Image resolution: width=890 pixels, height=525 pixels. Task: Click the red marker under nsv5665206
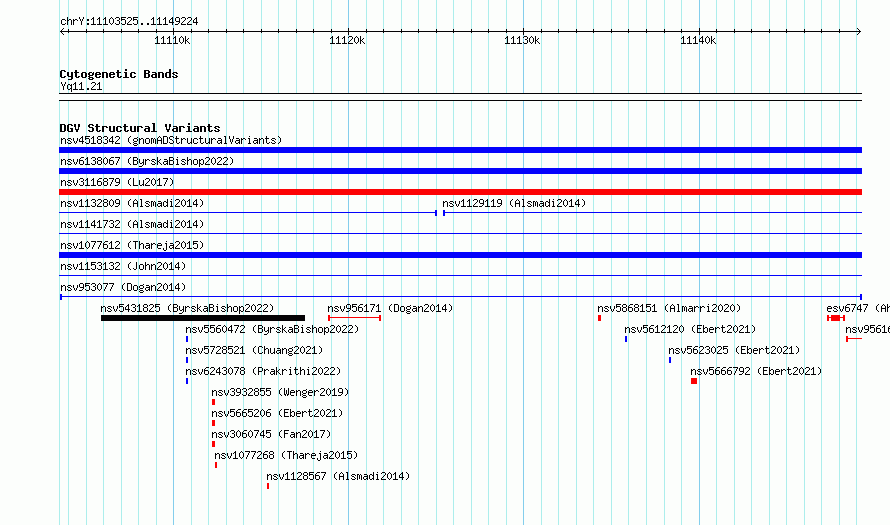213,423
